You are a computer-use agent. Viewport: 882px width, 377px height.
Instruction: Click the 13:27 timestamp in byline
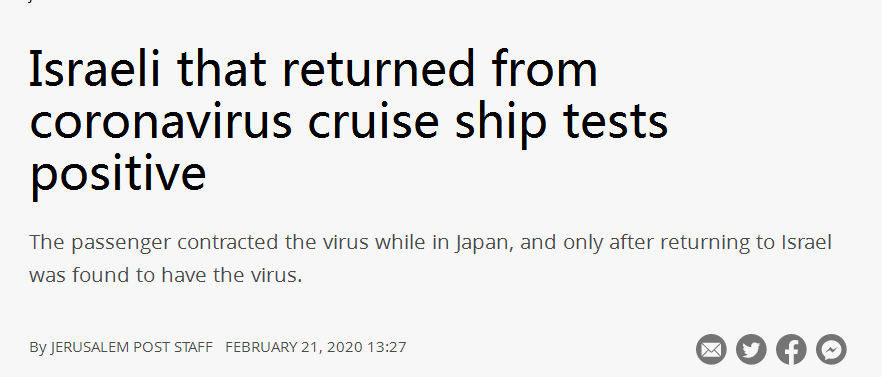coord(387,347)
